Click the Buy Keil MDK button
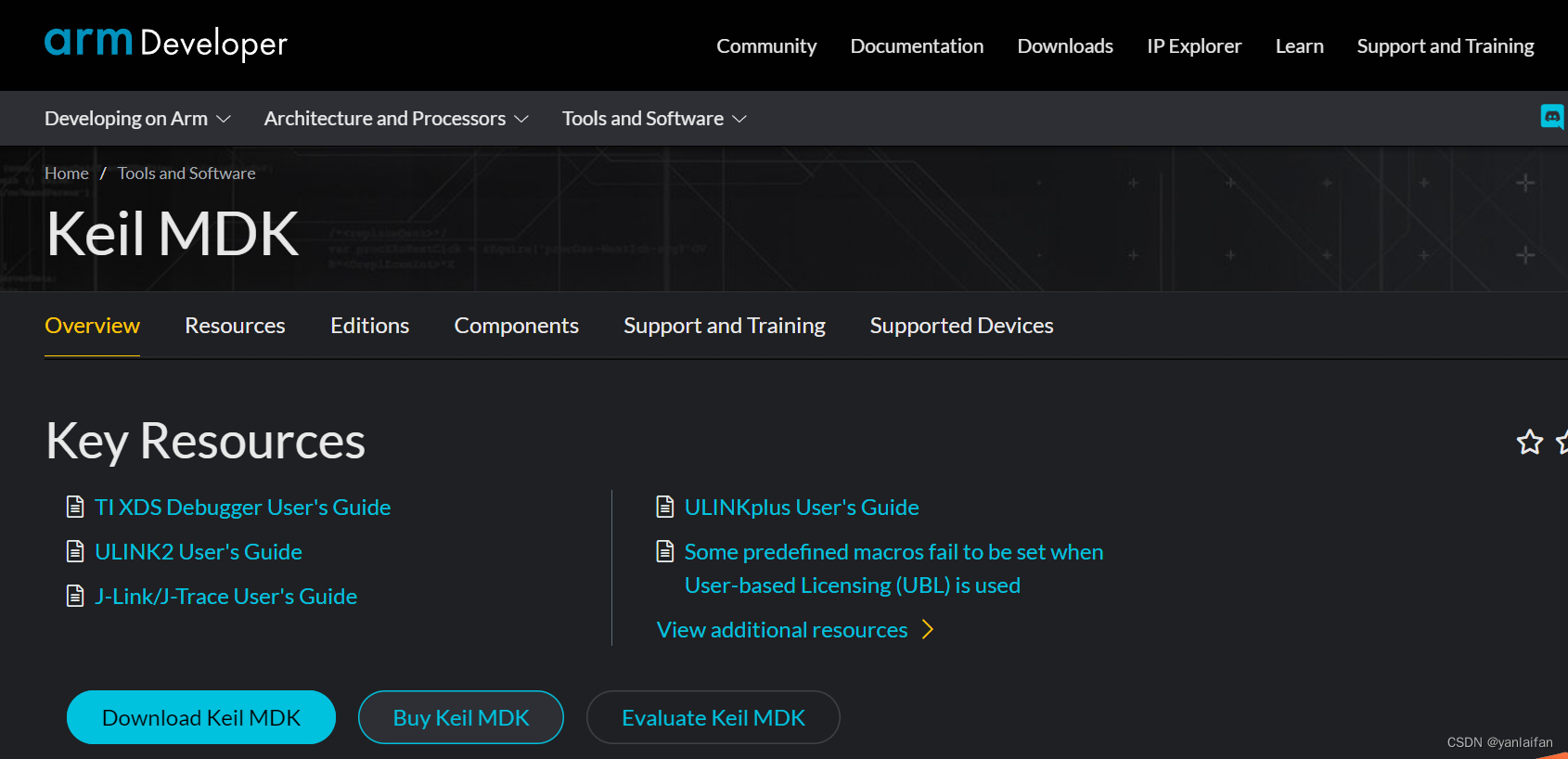Screen dimensions: 1568x759 (460, 717)
